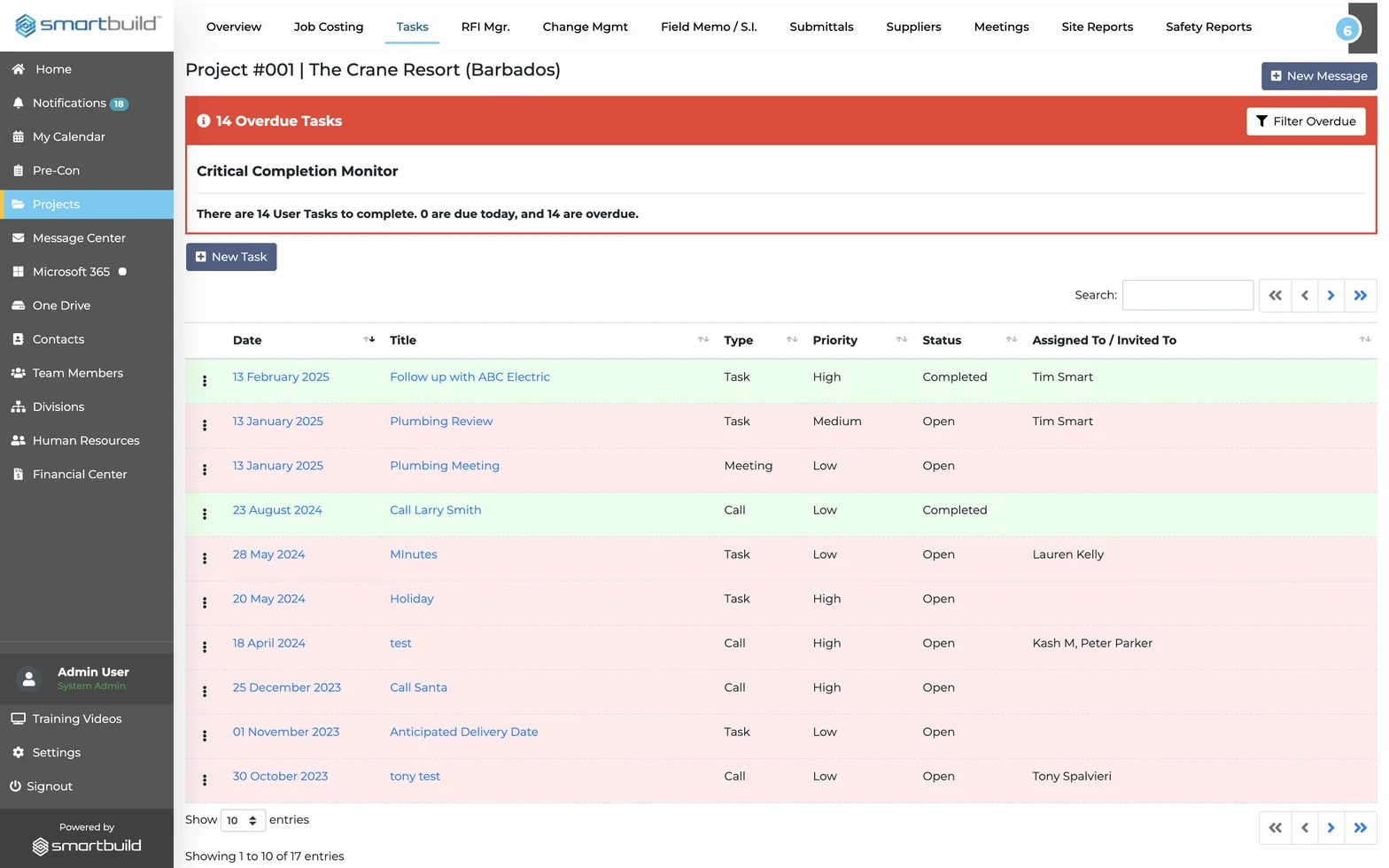This screenshot has width=1389, height=868.
Task: Click the Settings gear icon
Action: [x=18, y=752]
